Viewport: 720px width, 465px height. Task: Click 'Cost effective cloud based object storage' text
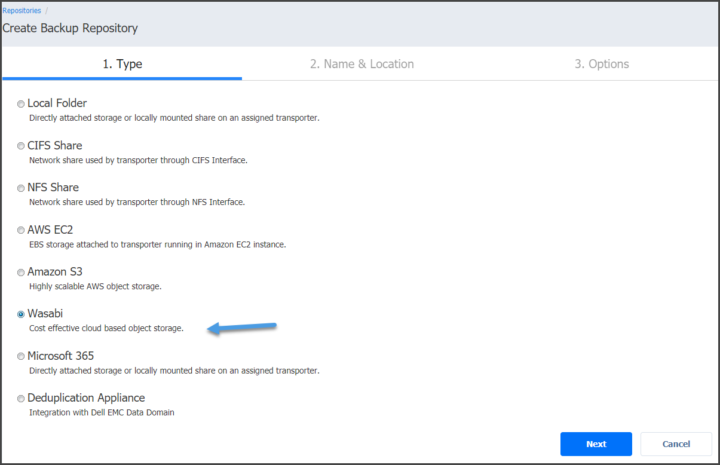pyautogui.click(x=106, y=328)
